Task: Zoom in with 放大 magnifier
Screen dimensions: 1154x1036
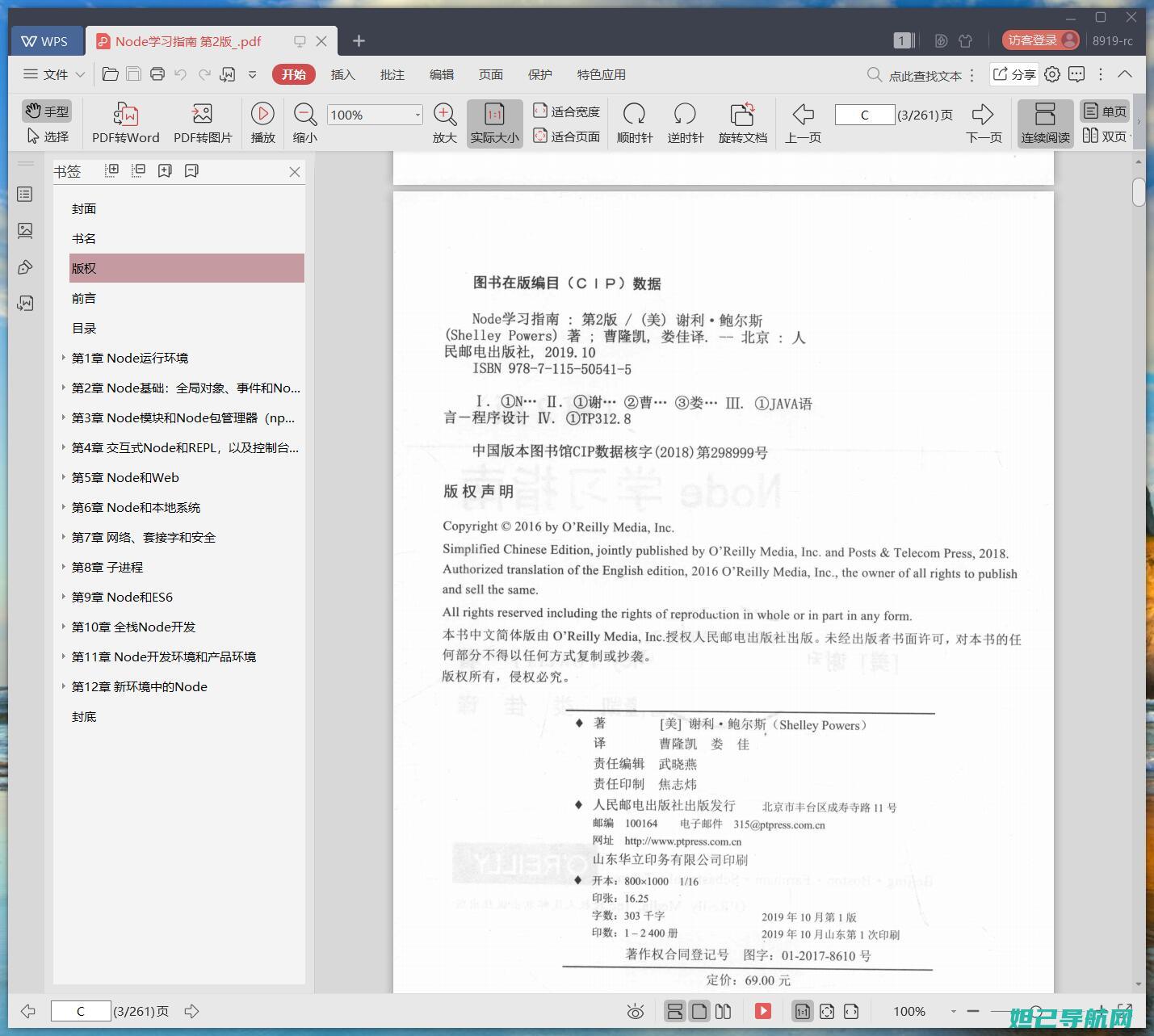Action: pyautogui.click(x=445, y=124)
